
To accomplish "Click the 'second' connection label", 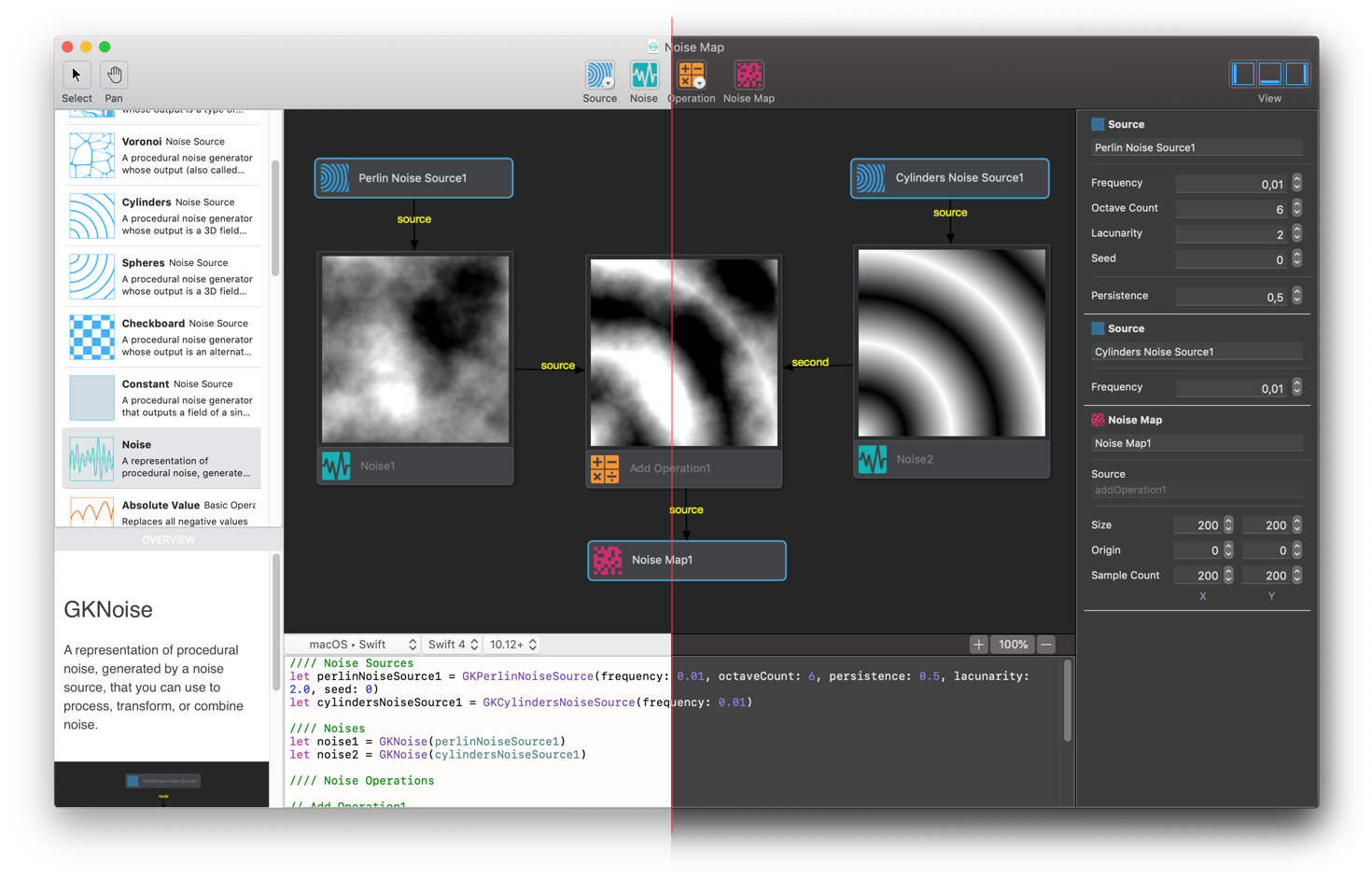I will pyautogui.click(x=810, y=362).
